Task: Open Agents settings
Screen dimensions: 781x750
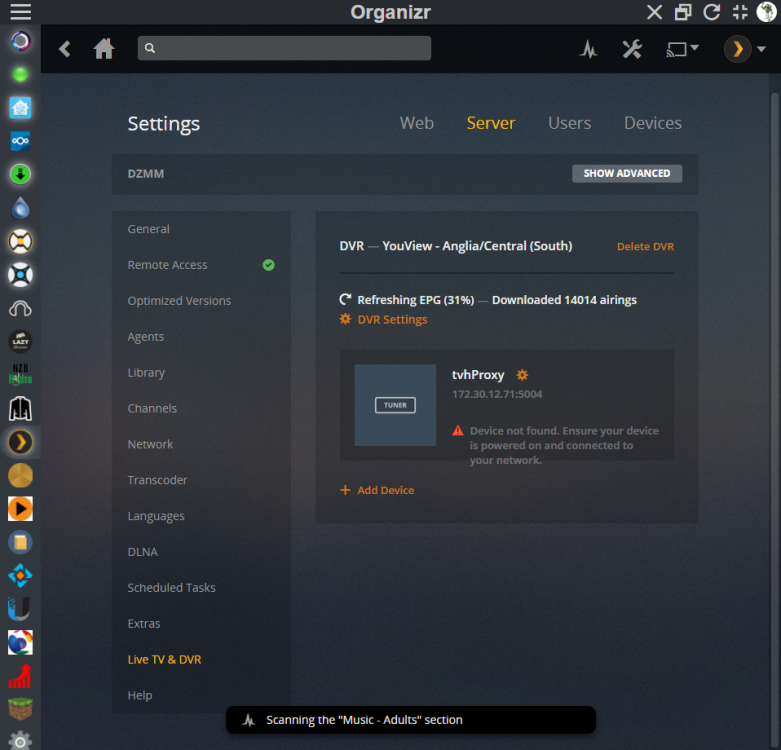Action: pyautogui.click(x=145, y=337)
